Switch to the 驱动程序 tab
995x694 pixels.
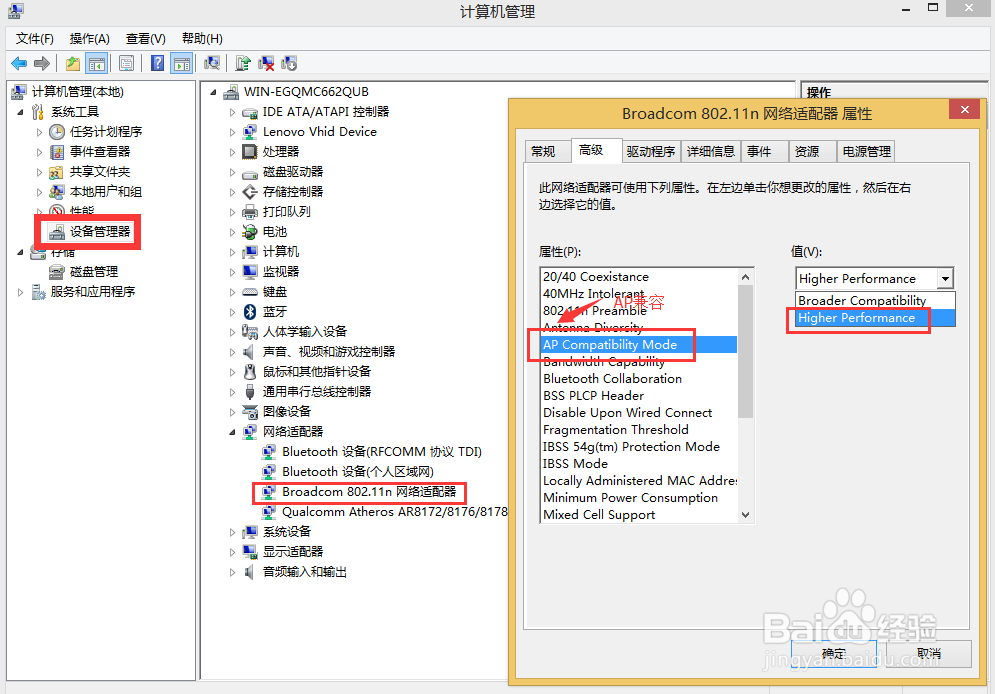point(650,152)
